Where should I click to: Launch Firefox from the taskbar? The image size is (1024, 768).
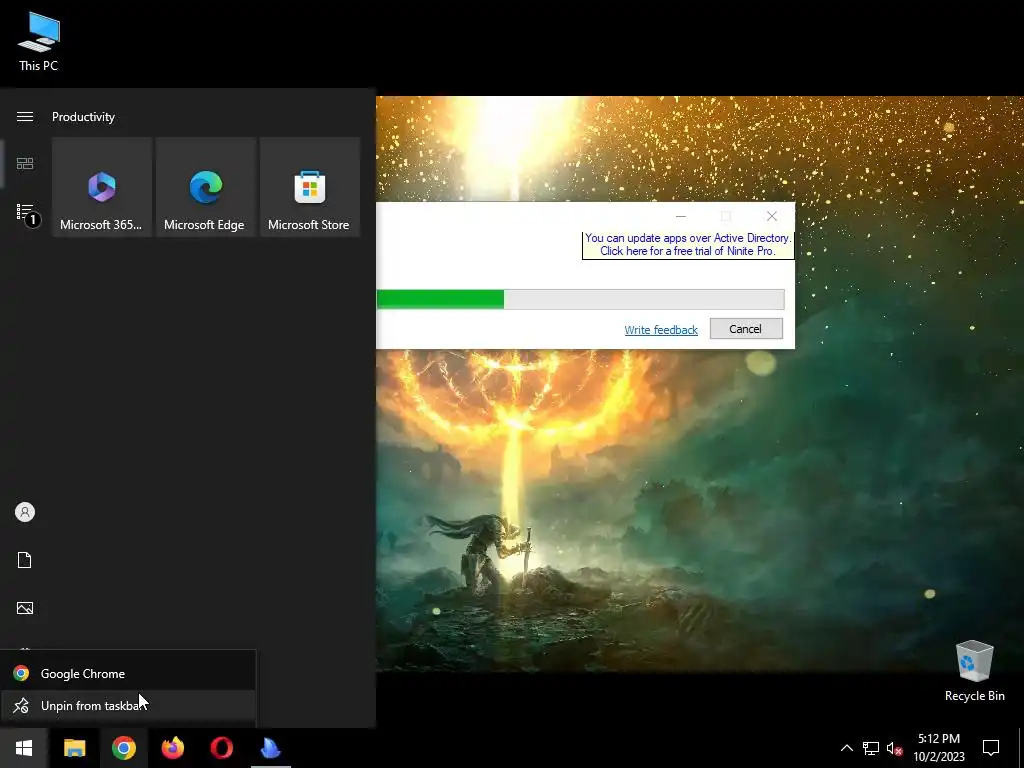click(172, 748)
